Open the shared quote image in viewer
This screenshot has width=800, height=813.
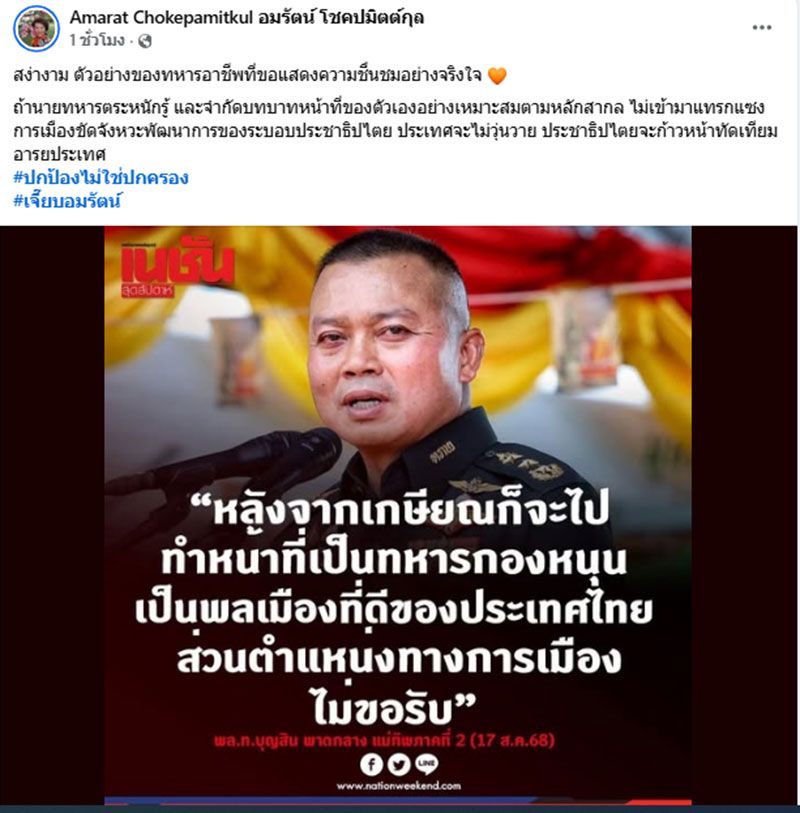[398, 515]
